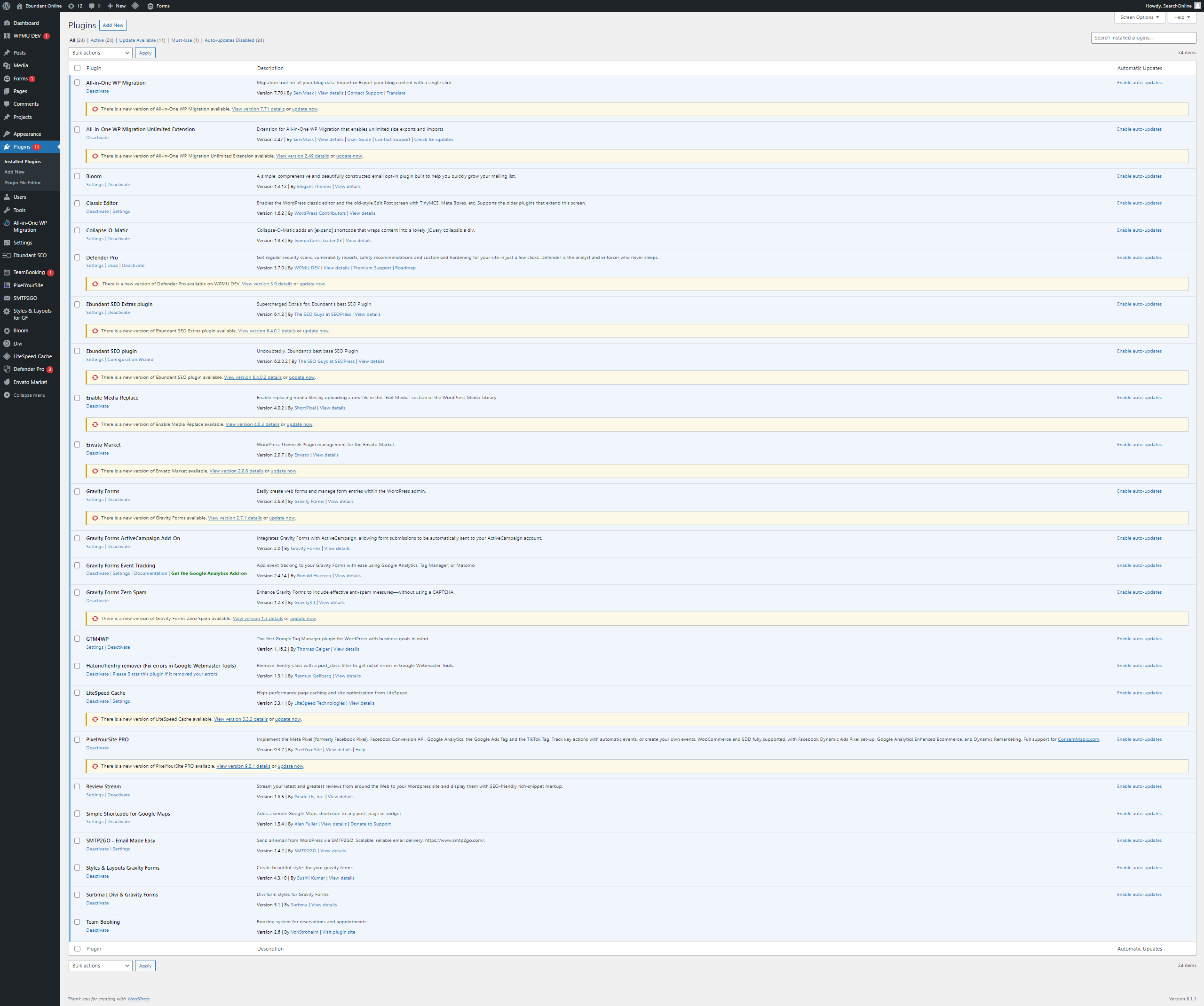This screenshot has height=1006, width=1204.
Task: Click the Media library sidebar icon
Action: pyautogui.click(x=7, y=65)
